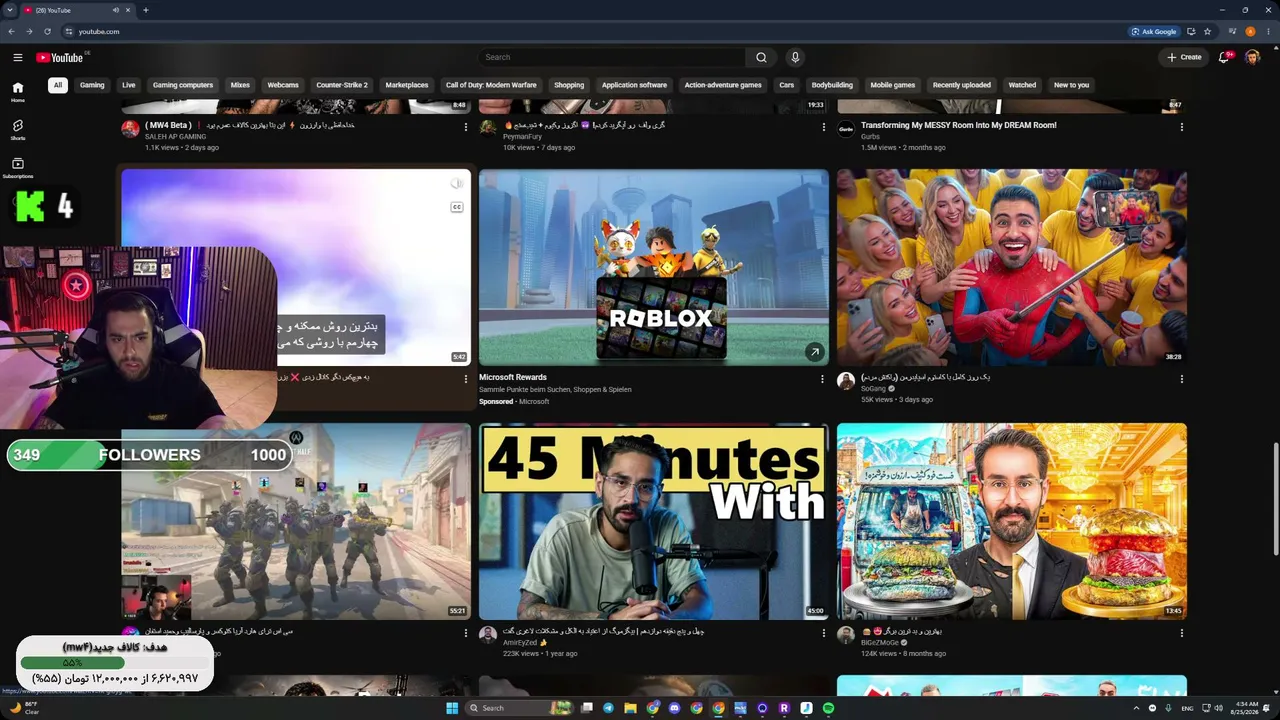
Task: Show hidden system tray icons
Action: (1136, 708)
